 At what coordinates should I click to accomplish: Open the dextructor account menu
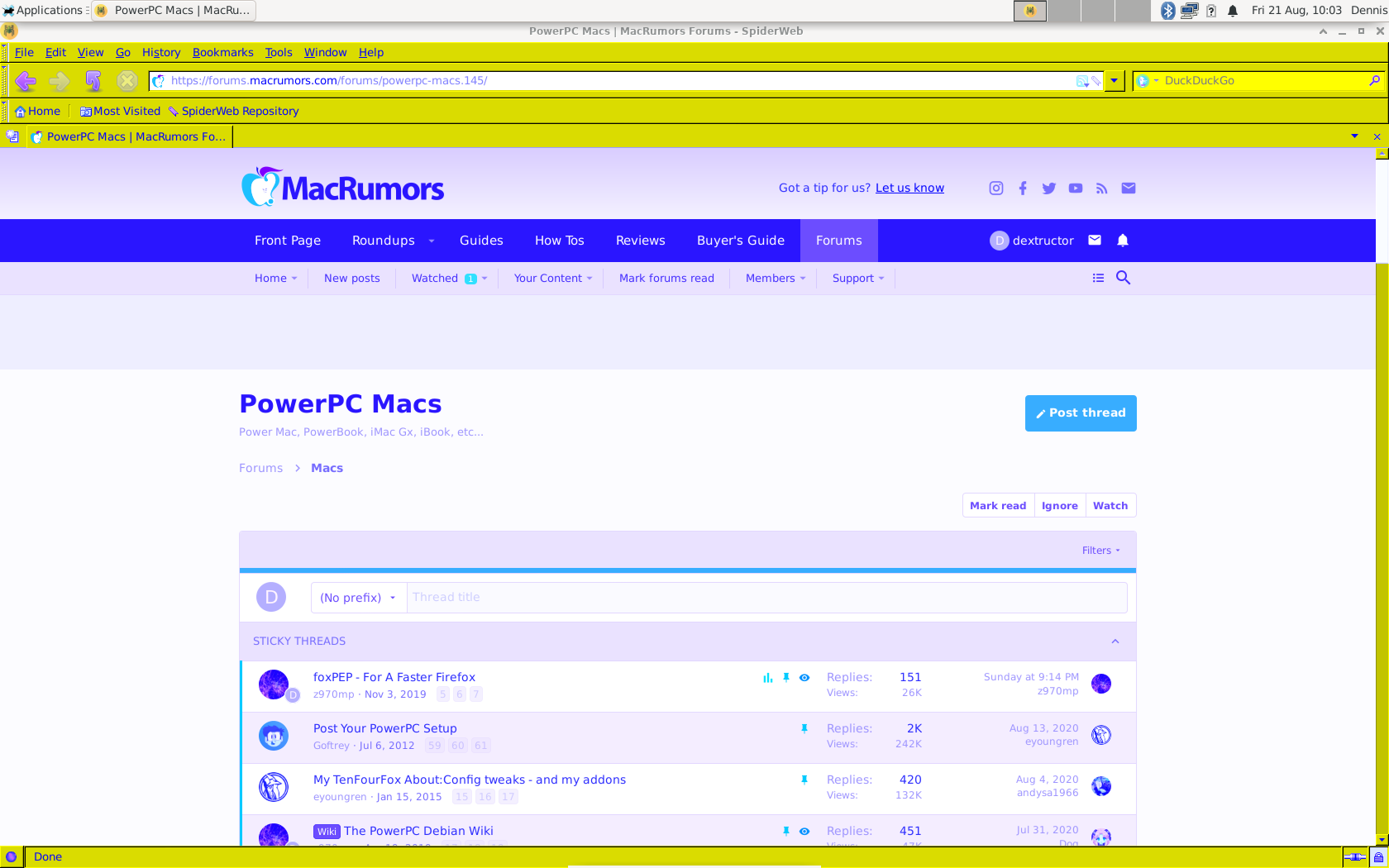[x=1032, y=241]
